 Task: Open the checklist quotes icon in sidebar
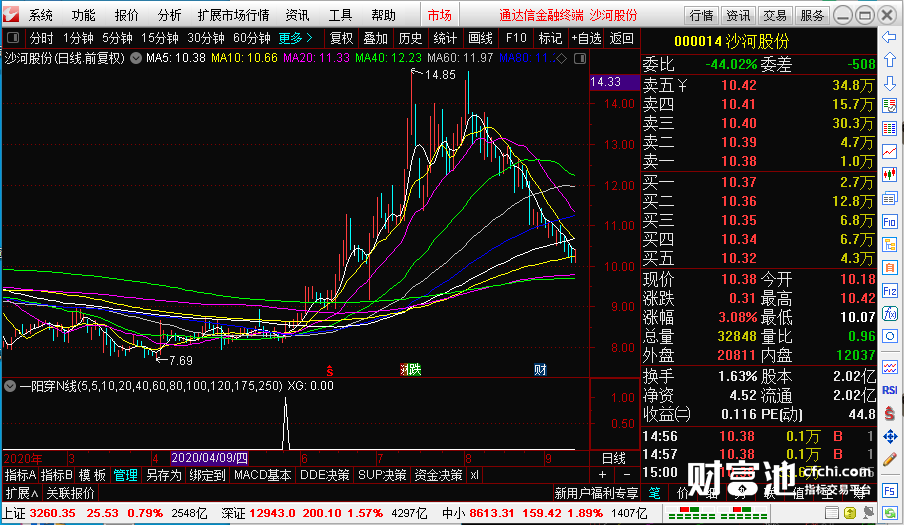[x=890, y=106]
